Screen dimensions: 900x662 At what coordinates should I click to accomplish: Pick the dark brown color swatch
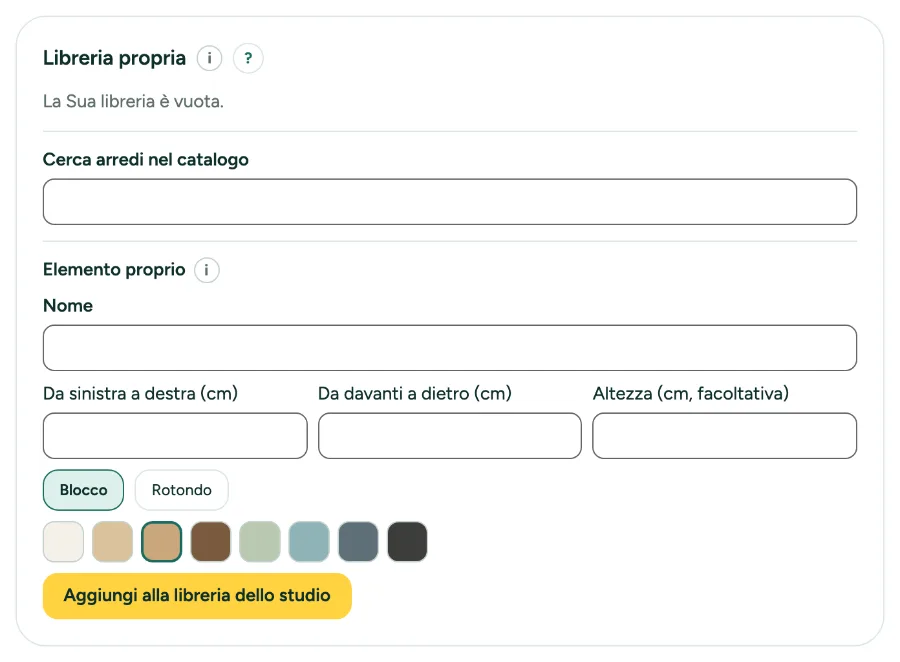[x=211, y=541]
